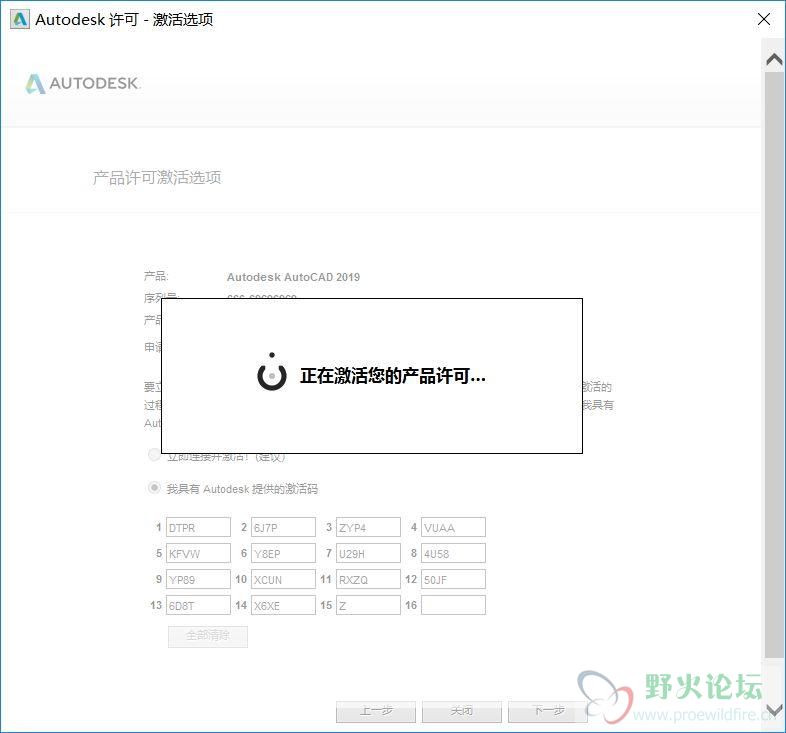The width and height of the screenshot is (786, 733).
Task: Click activation code field 10 containing XCUN
Action: (283, 580)
